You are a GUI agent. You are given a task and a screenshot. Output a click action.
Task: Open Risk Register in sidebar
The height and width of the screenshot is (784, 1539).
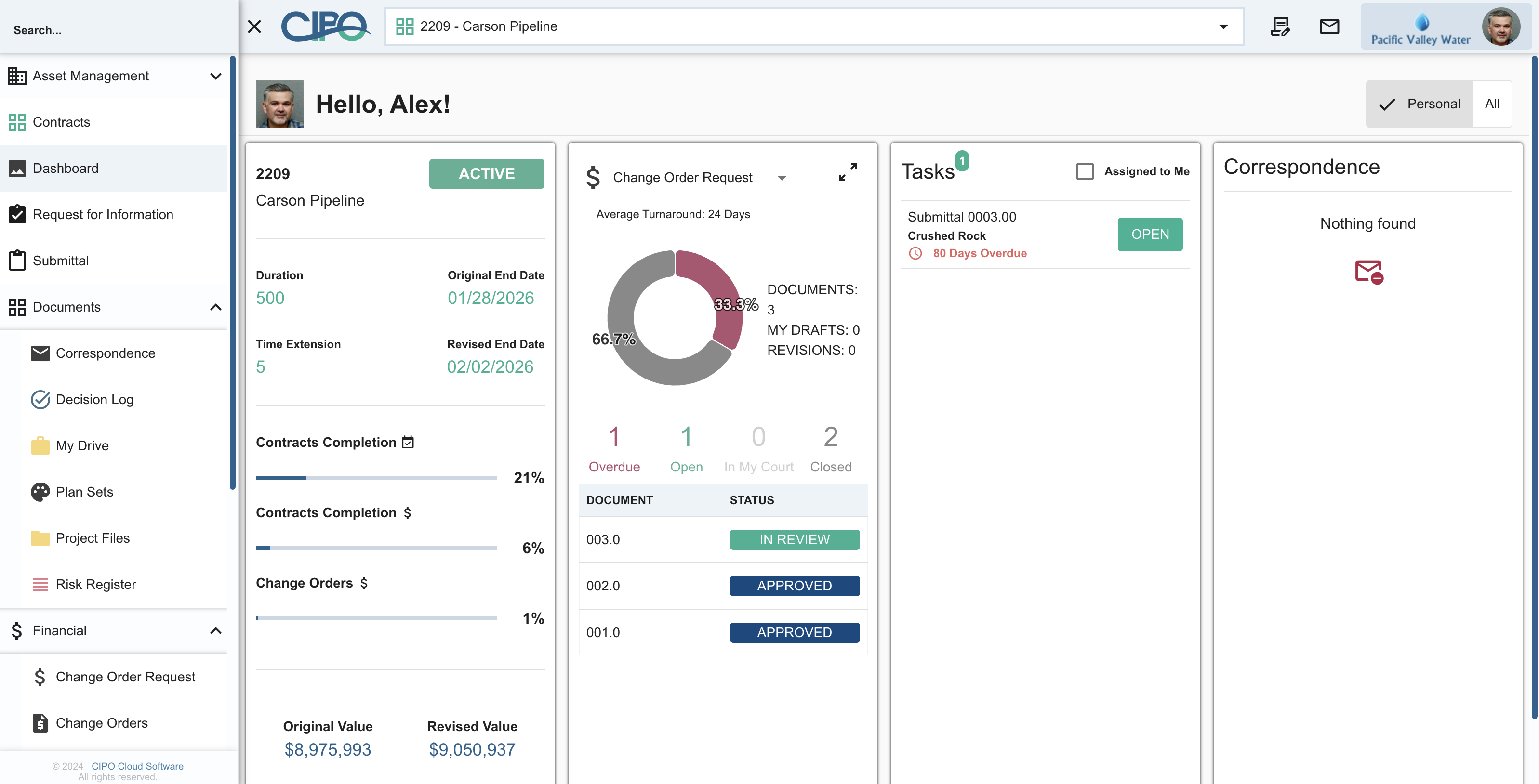(95, 585)
